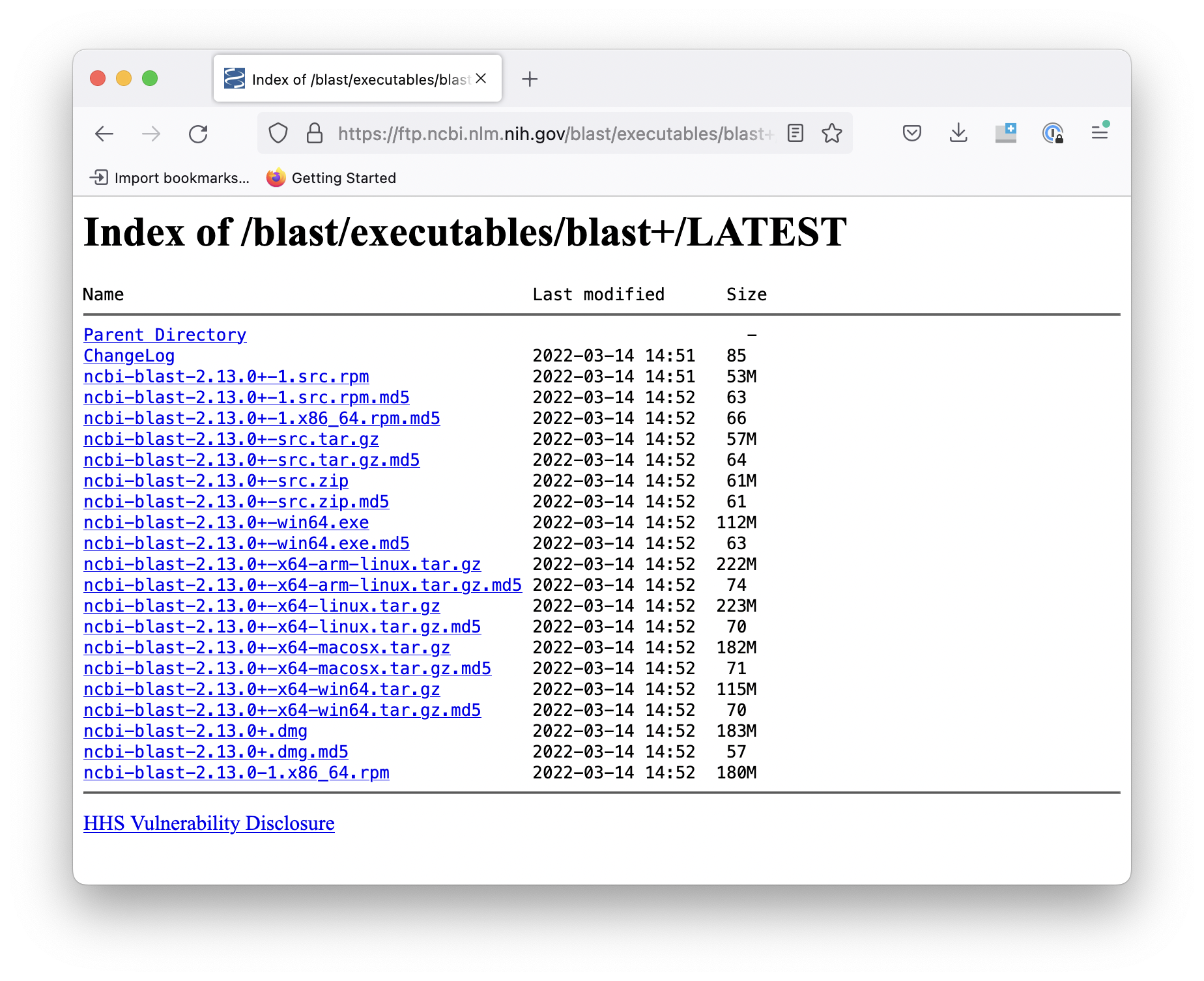This screenshot has height=981, width=1204.
Task: Open ncbi-blast-2.13.0+-src.tar.gz.md5 link
Action: tap(251, 460)
